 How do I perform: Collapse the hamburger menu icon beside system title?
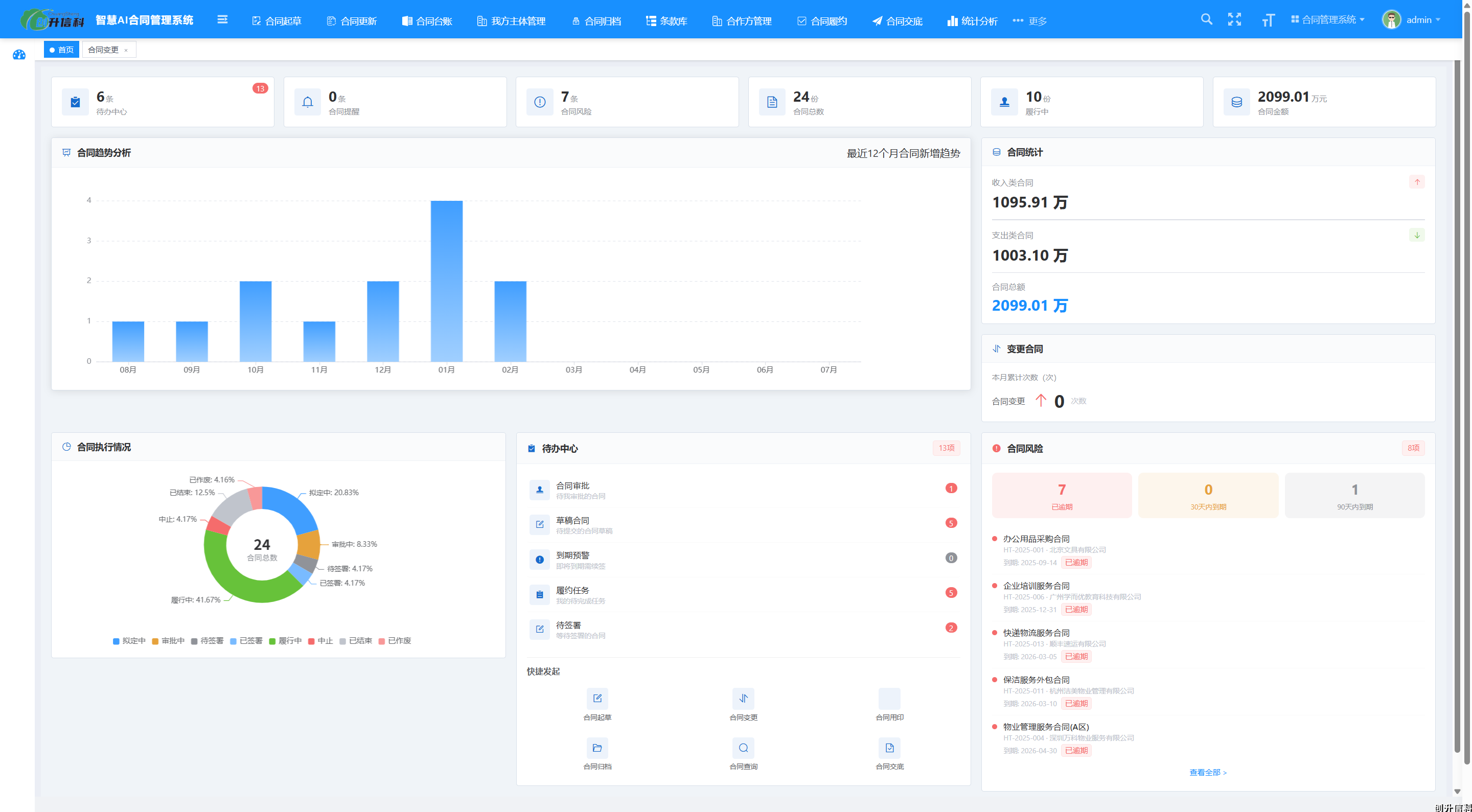[222, 20]
